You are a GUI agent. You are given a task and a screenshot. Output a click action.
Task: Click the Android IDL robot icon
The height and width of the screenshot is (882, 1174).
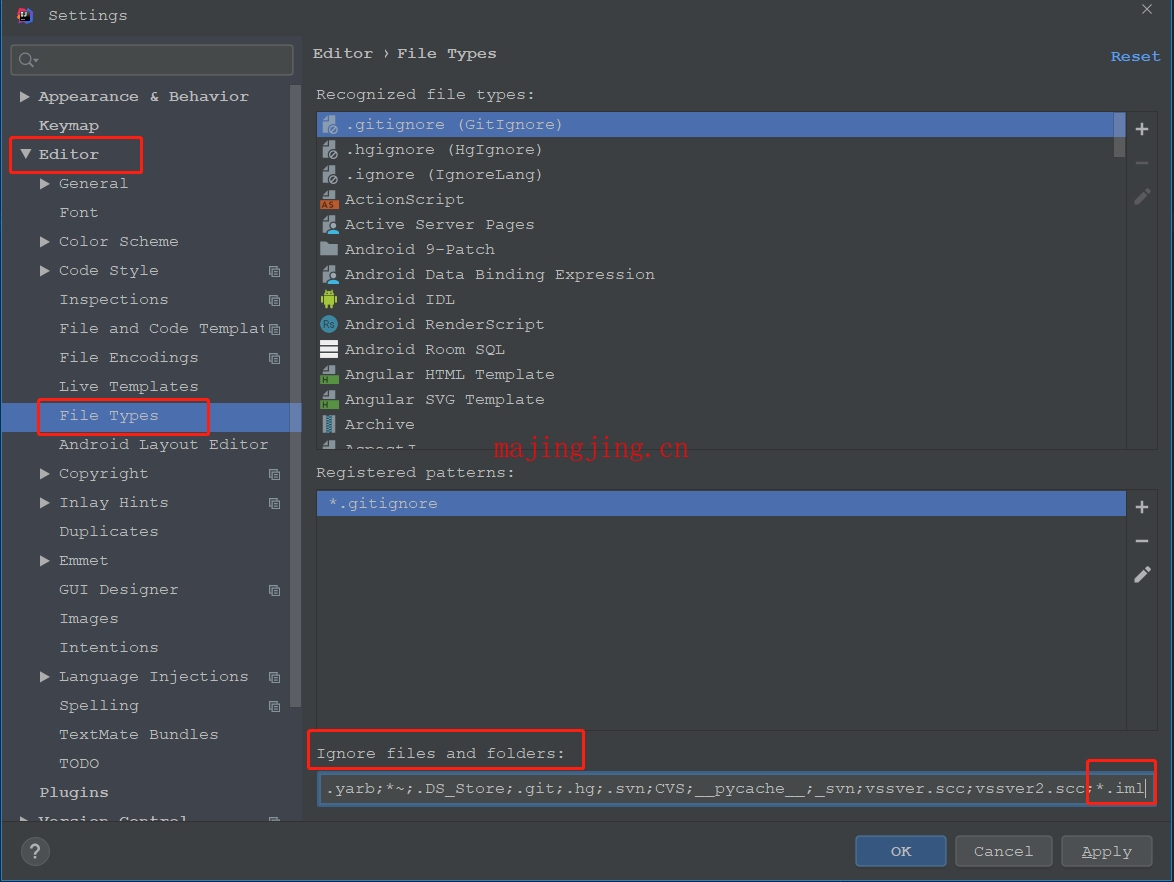[329, 299]
